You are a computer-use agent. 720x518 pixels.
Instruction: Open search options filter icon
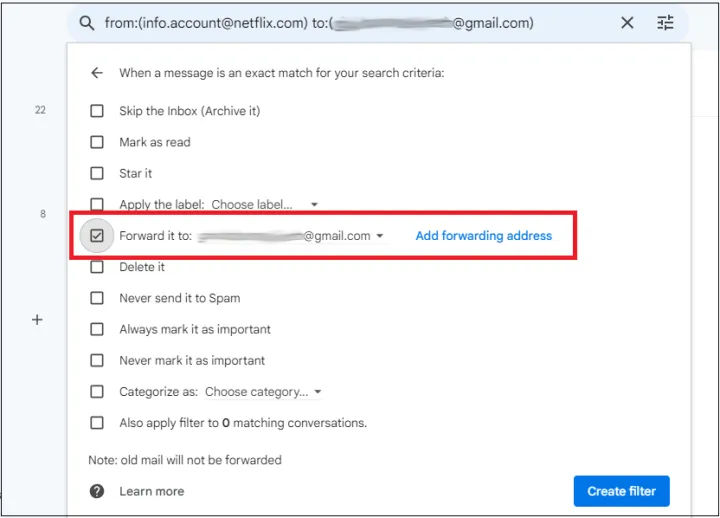coord(666,23)
